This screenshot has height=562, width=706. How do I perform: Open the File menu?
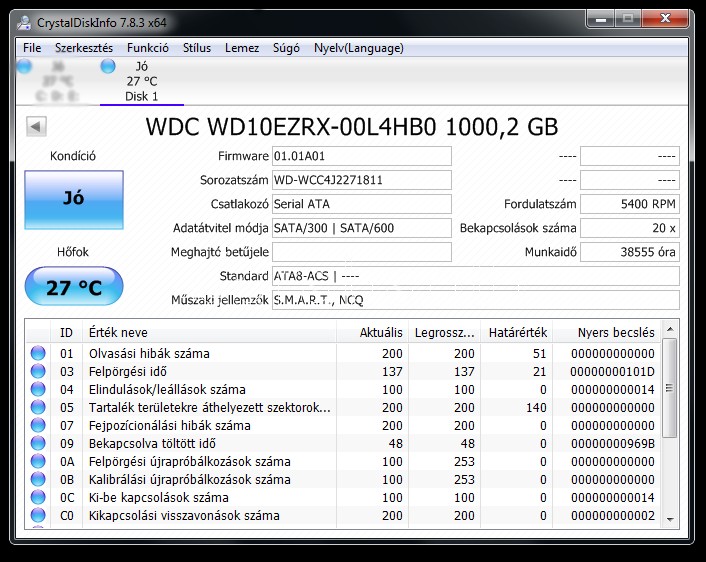tap(32, 47)
